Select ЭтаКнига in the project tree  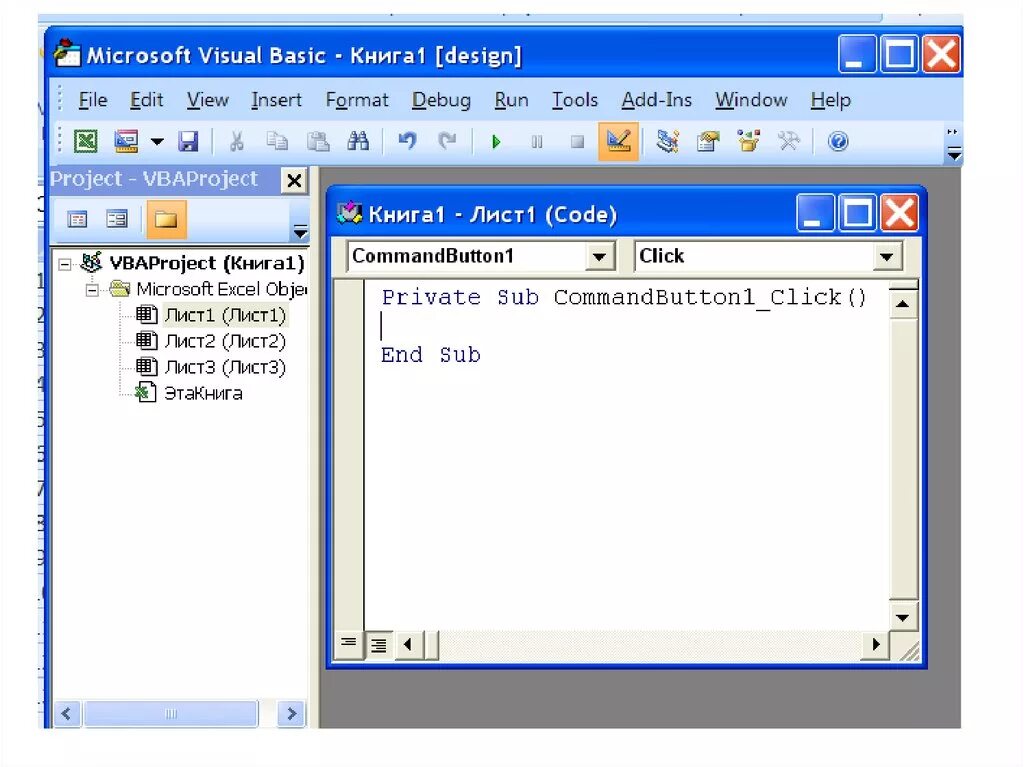(203, 393)
